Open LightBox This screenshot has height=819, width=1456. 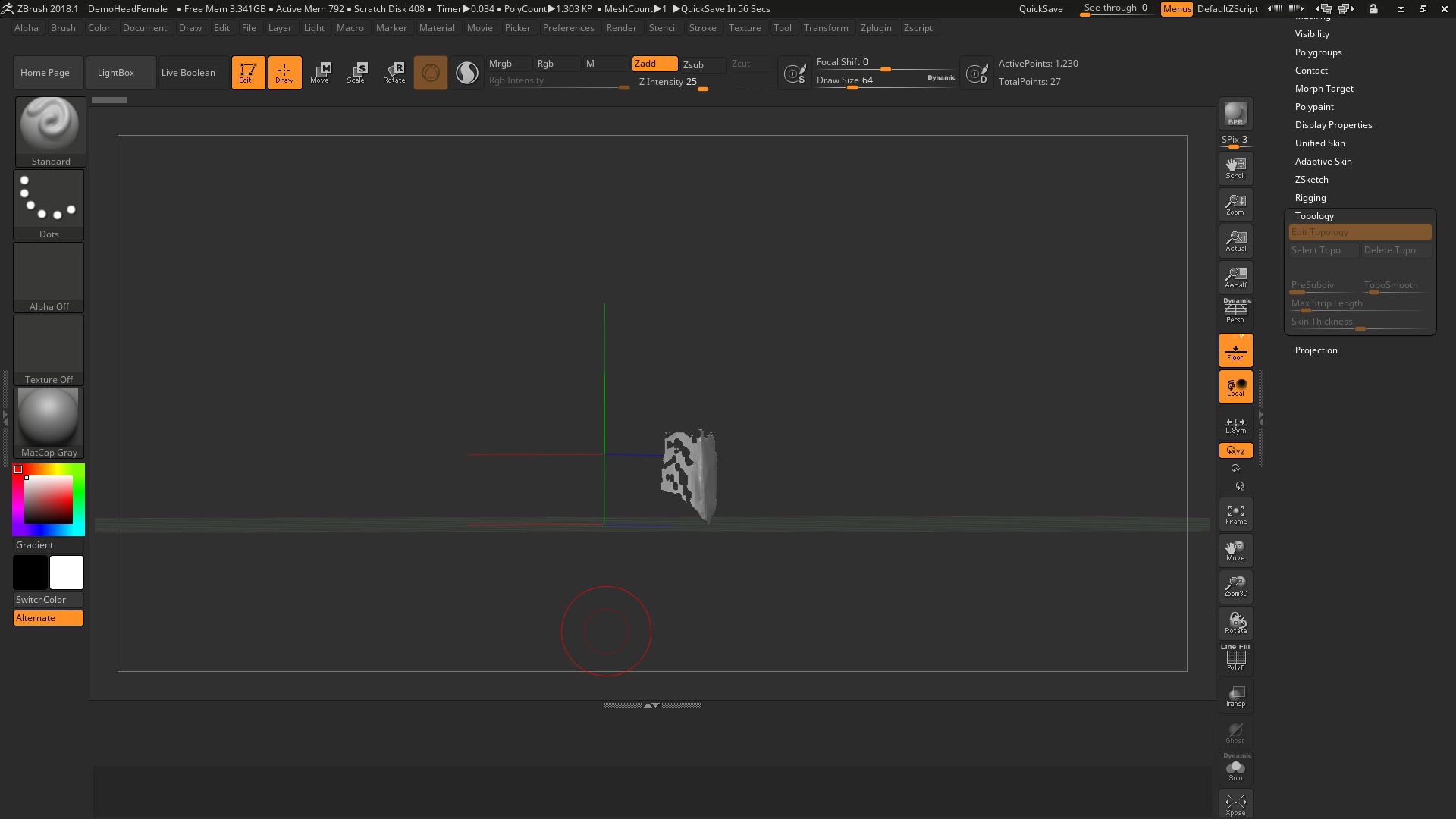121,73
